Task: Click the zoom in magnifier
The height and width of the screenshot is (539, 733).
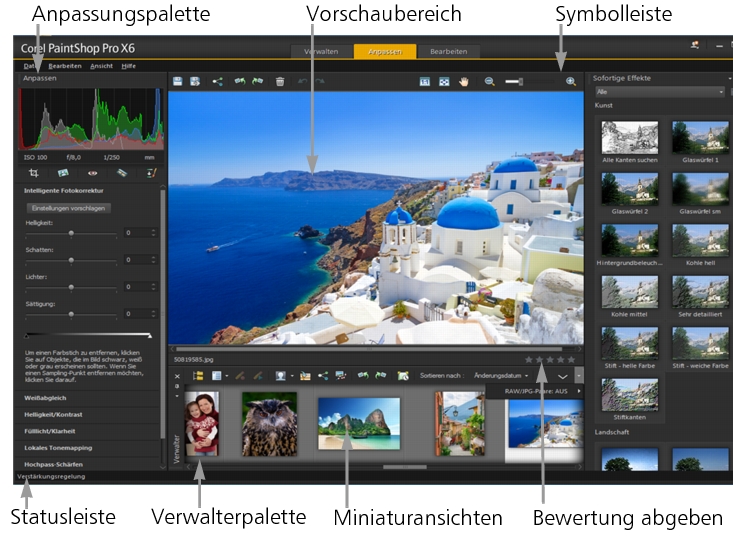Action: click(571, 81)
